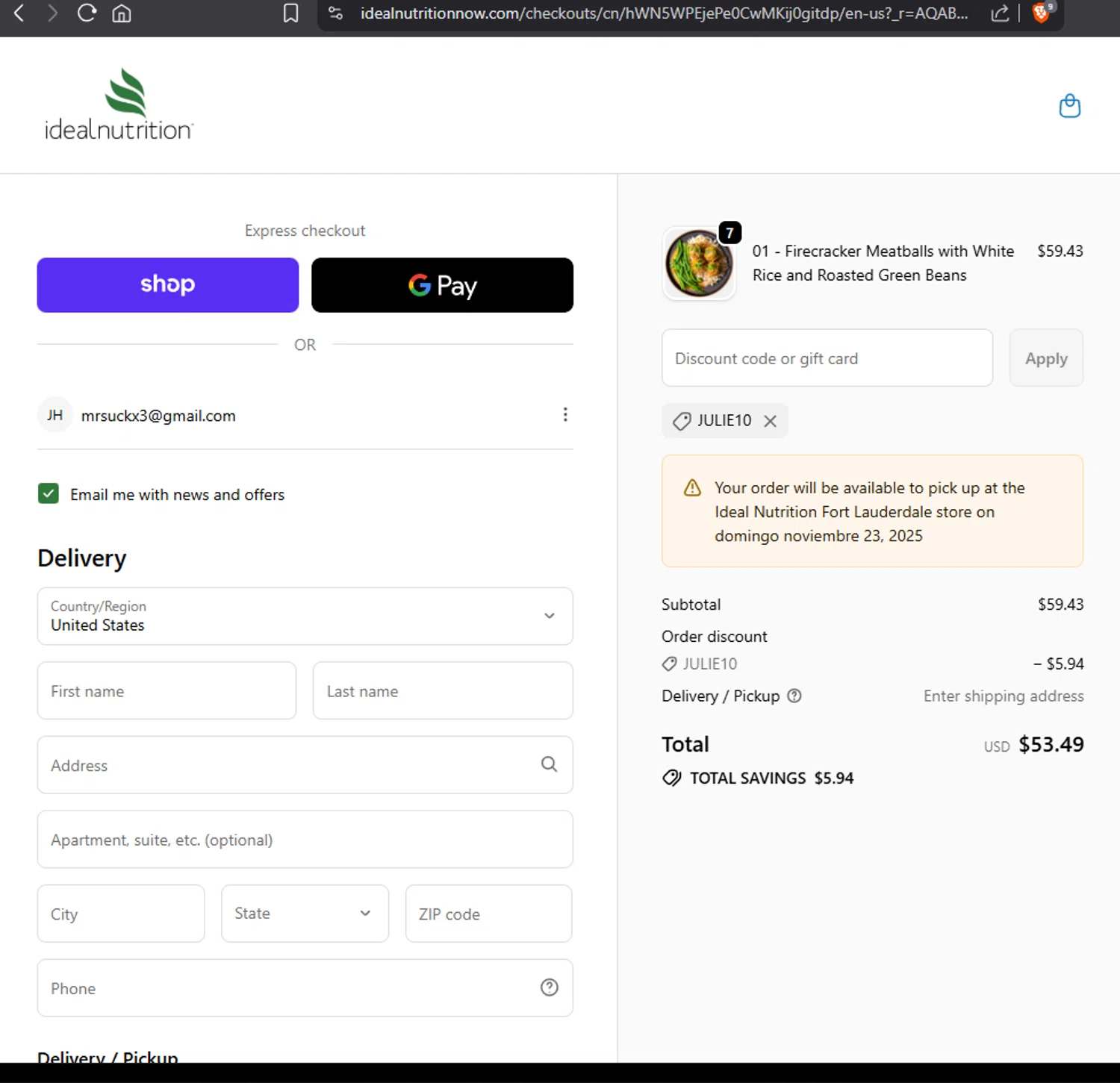
Task: Click the JULIE10 discount tag chip
Action: [724, 421]
